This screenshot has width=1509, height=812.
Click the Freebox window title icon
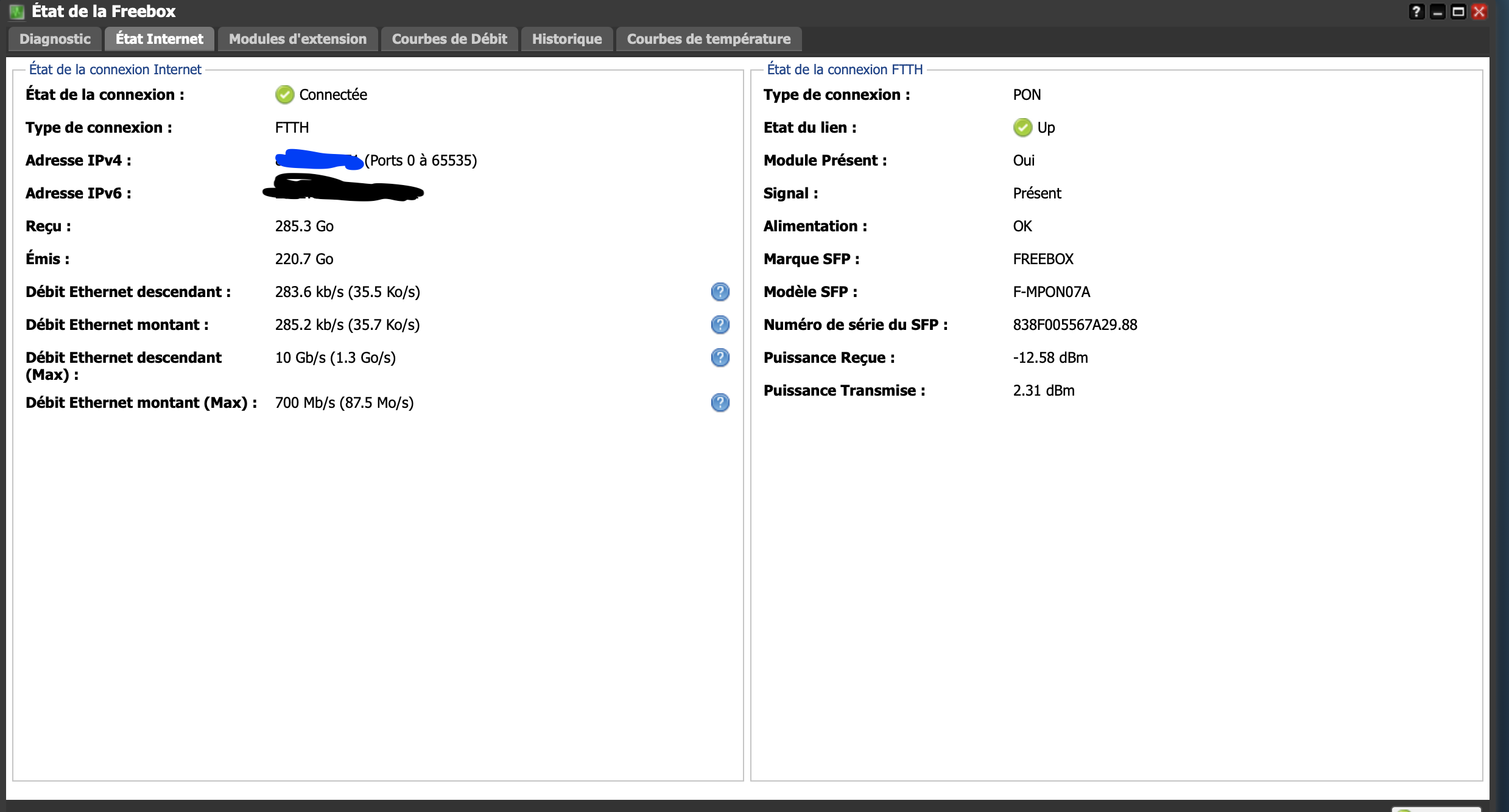tap(16, 12)
